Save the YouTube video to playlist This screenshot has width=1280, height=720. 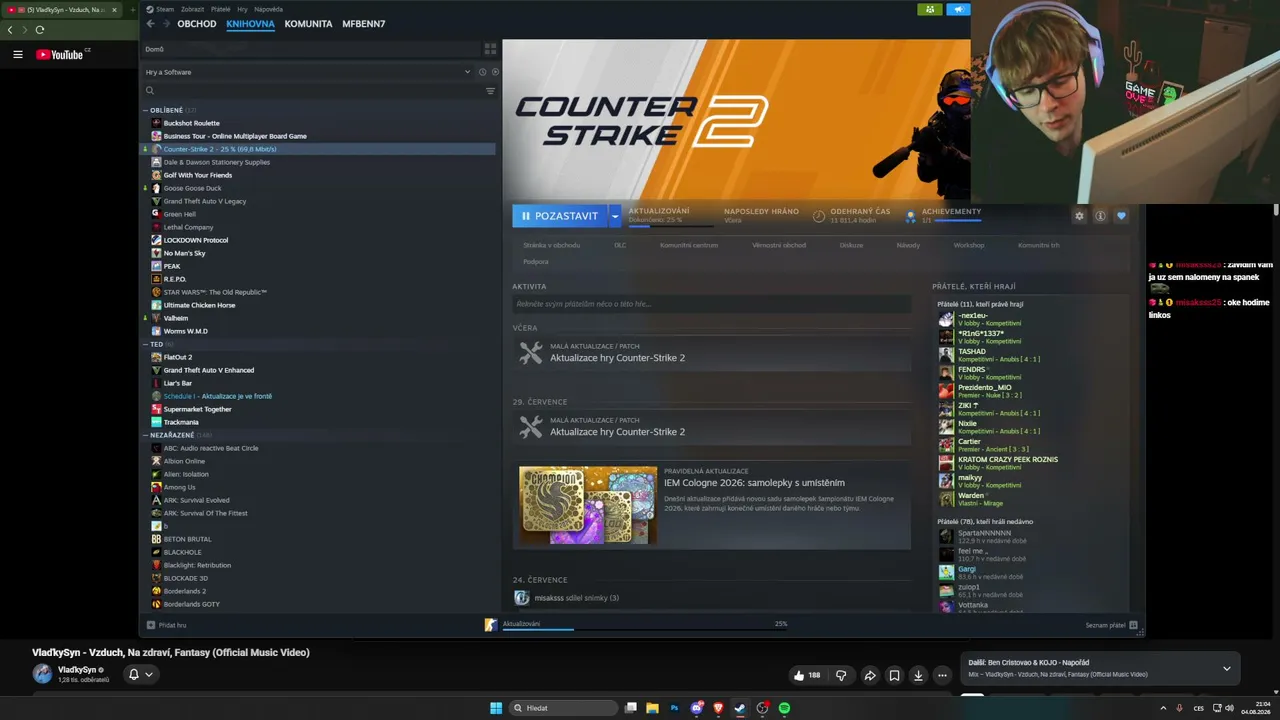(x=894, y=675)
